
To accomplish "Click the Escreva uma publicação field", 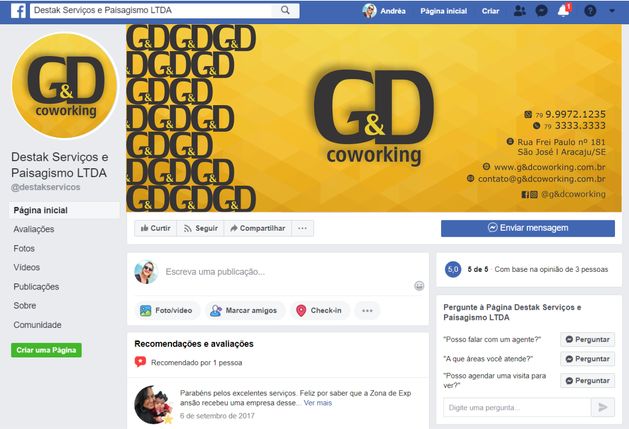I will [x=277, y=272].
